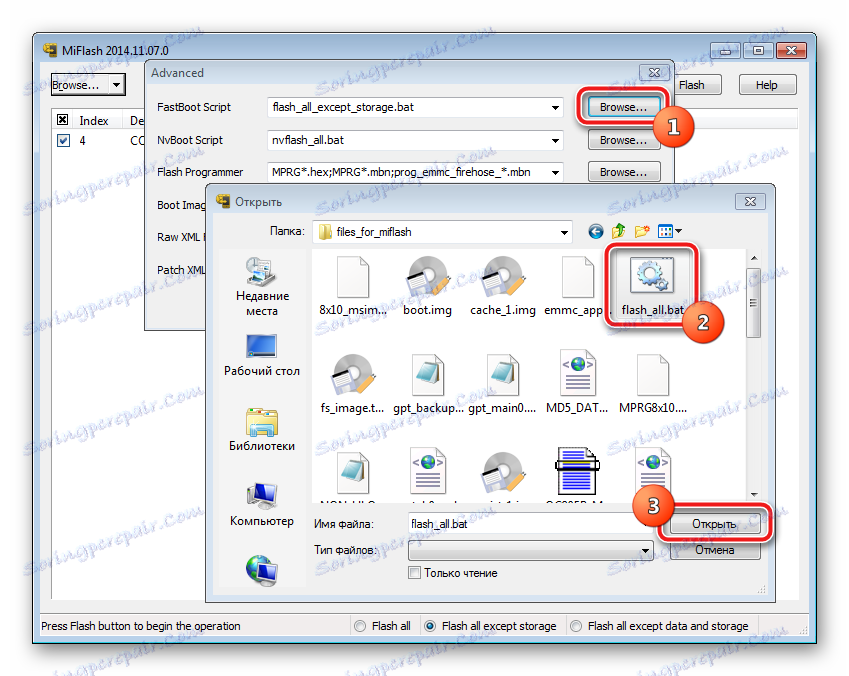Click the file list scrollbar up arrow
The image size is (849, 676).
tap(754, 258)
